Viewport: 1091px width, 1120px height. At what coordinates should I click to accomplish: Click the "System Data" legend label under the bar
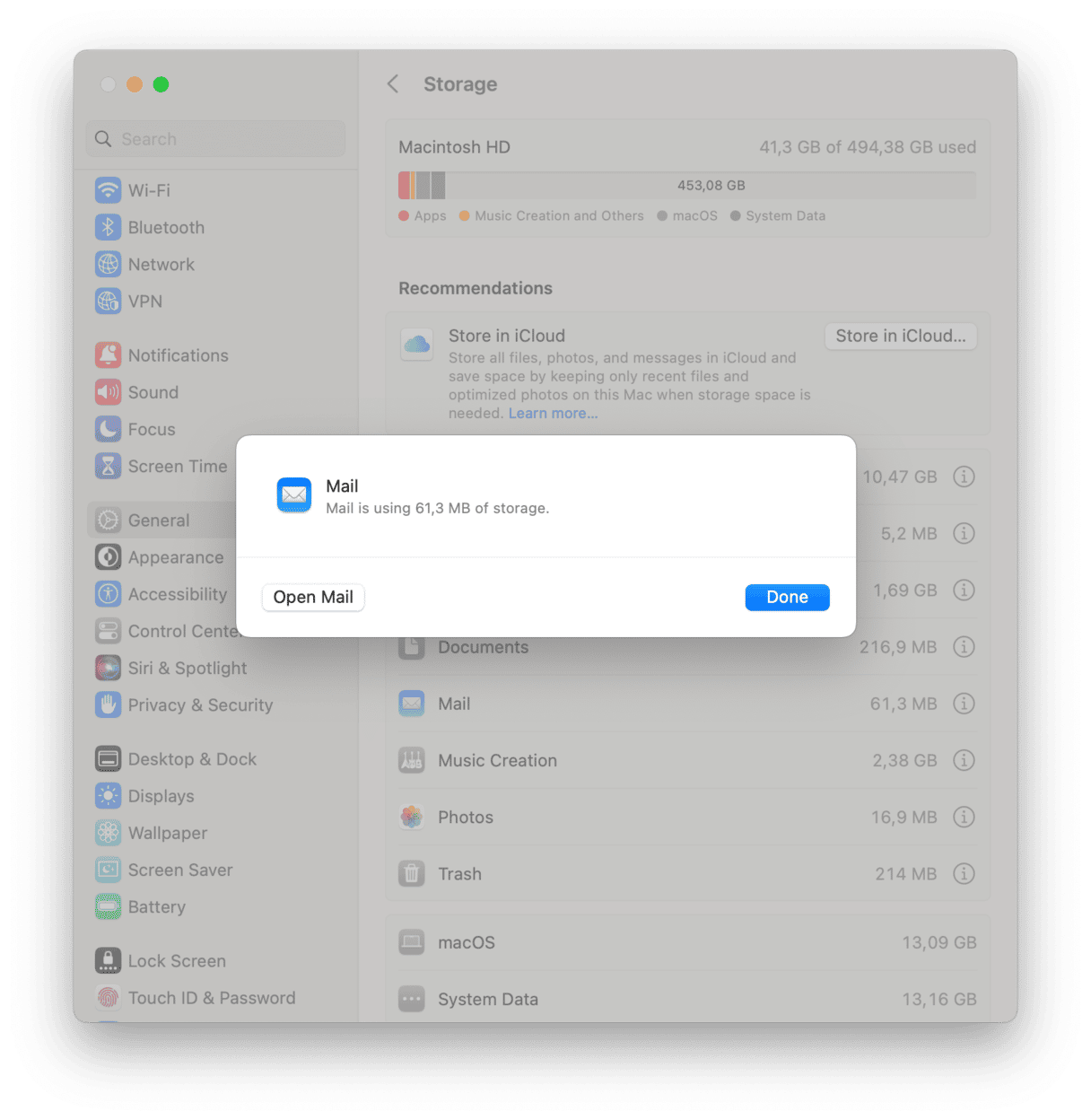pos(786,215)
